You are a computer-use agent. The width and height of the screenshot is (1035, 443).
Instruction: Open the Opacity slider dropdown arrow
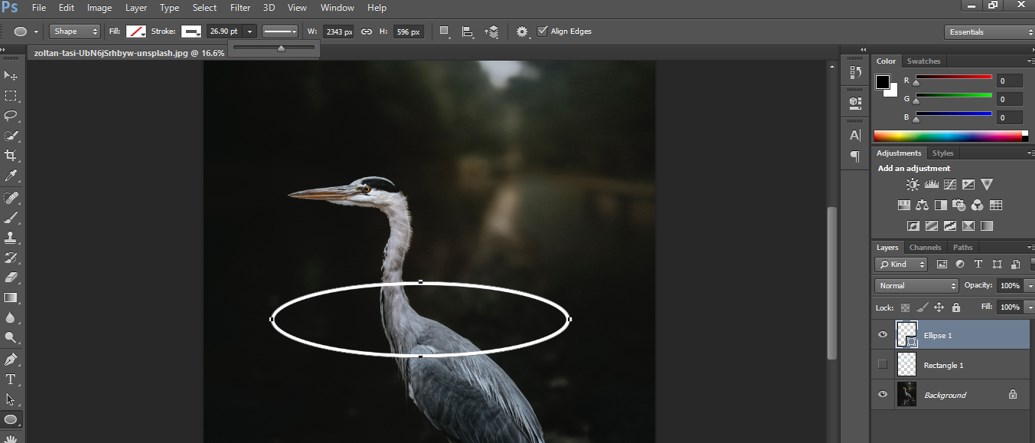coord(1030,286)
